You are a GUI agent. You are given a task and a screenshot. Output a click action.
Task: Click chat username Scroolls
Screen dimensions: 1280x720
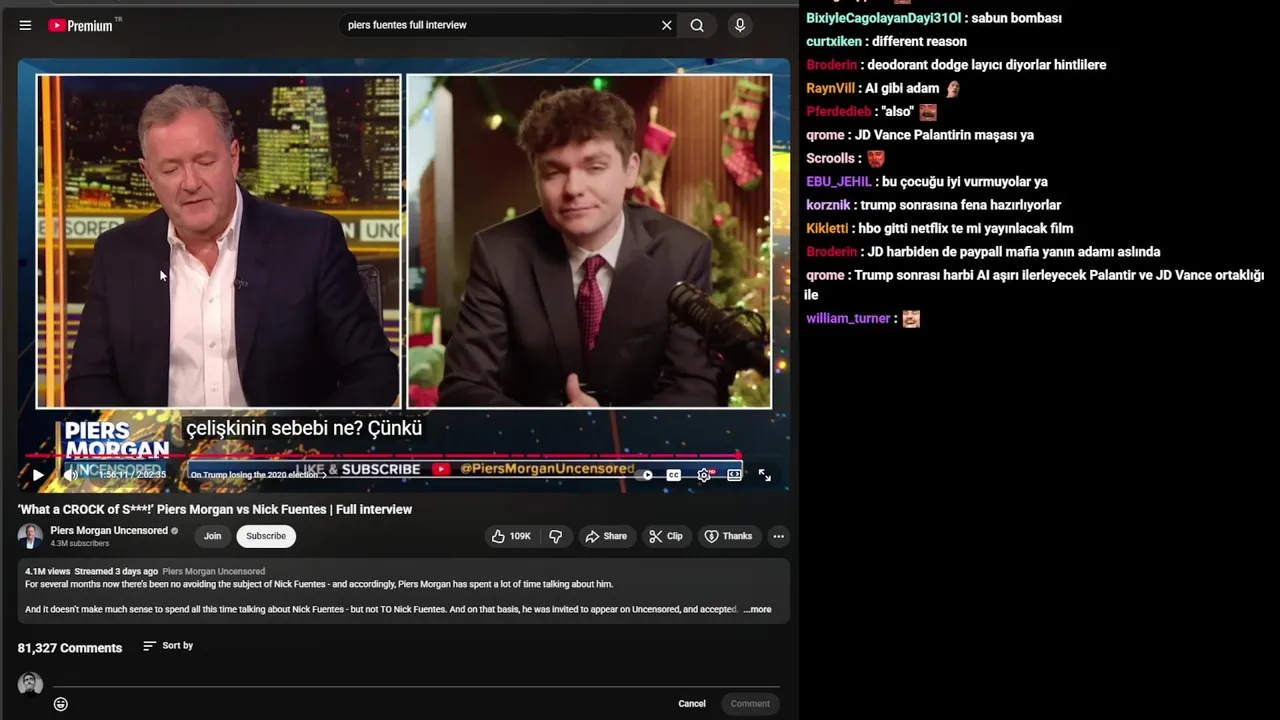tap(830, 158)
